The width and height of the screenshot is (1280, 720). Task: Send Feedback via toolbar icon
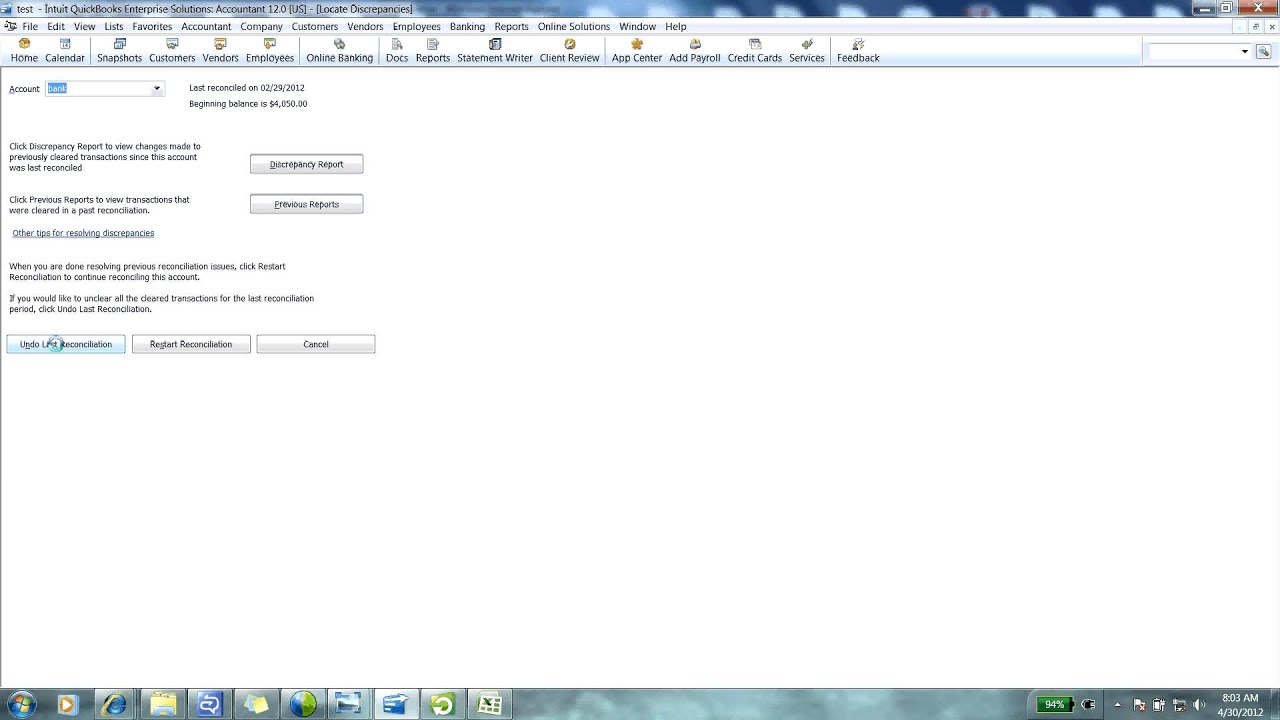click(x=858, y=51)
